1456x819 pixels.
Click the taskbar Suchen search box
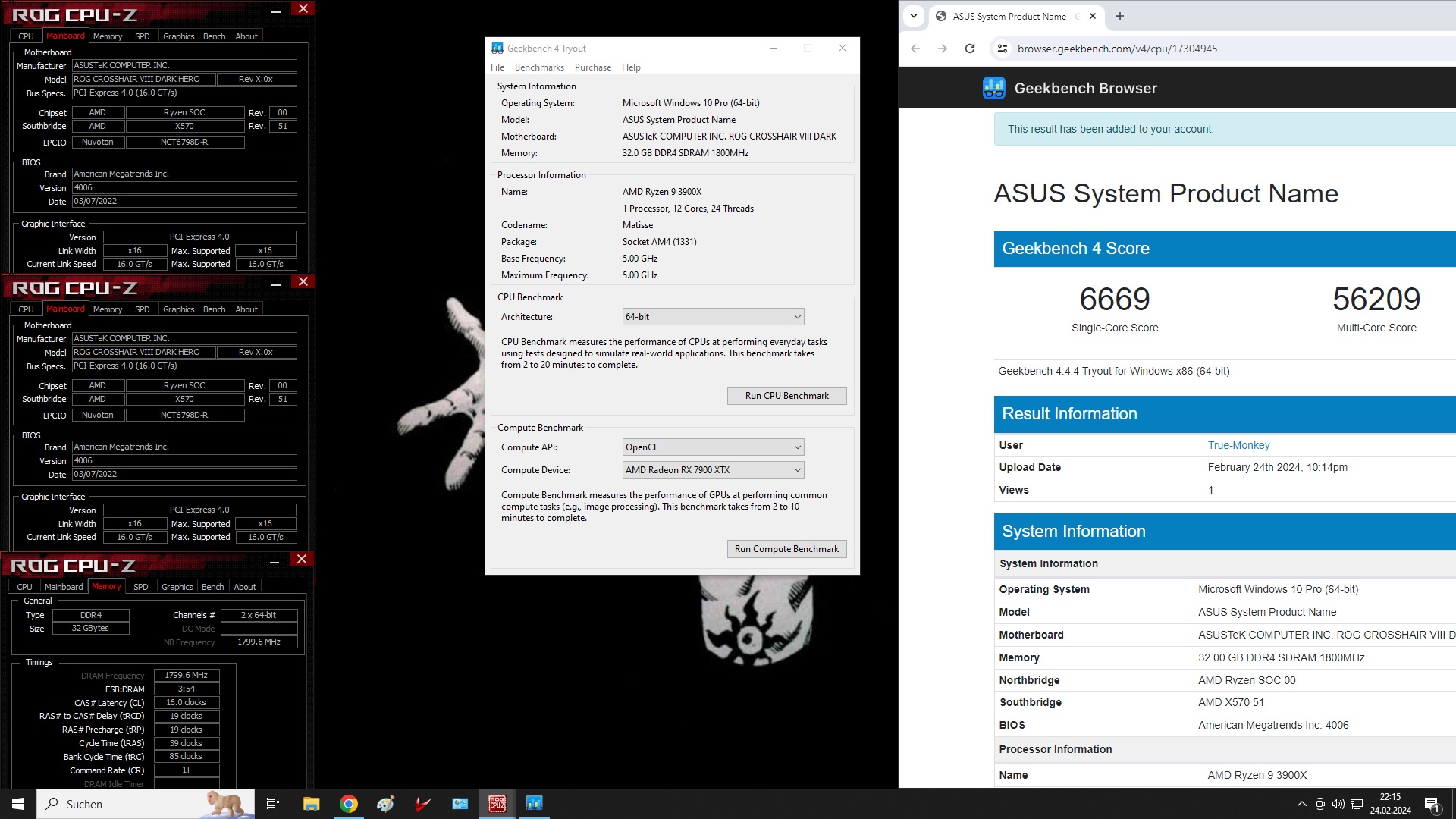(x=146, y=804)
